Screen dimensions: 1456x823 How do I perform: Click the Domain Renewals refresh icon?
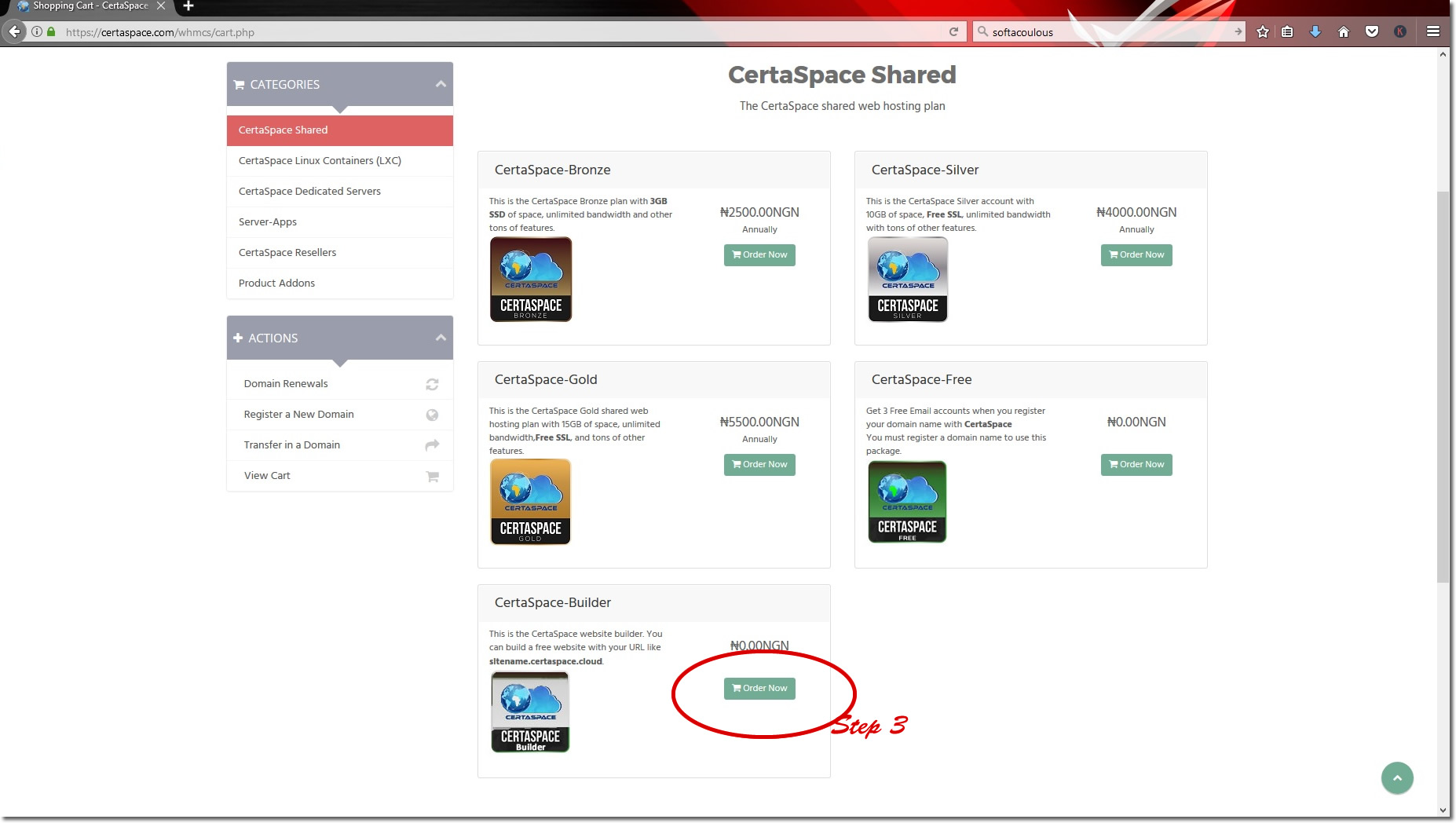click(432, 384)
